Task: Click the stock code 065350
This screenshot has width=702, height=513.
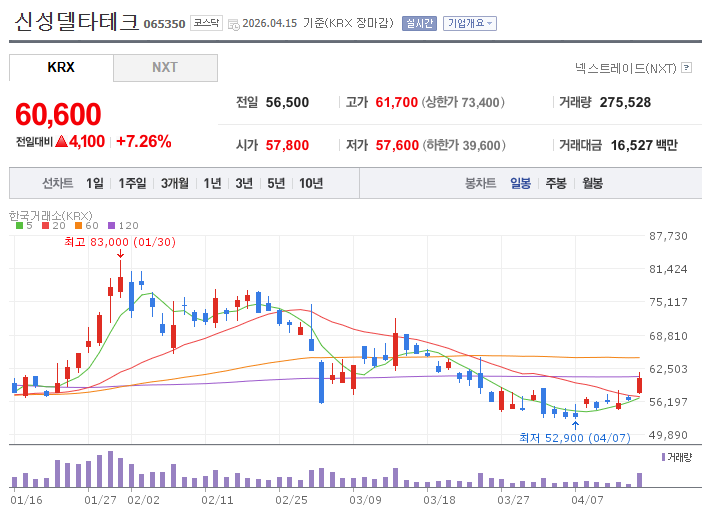Action: [164, 24]
